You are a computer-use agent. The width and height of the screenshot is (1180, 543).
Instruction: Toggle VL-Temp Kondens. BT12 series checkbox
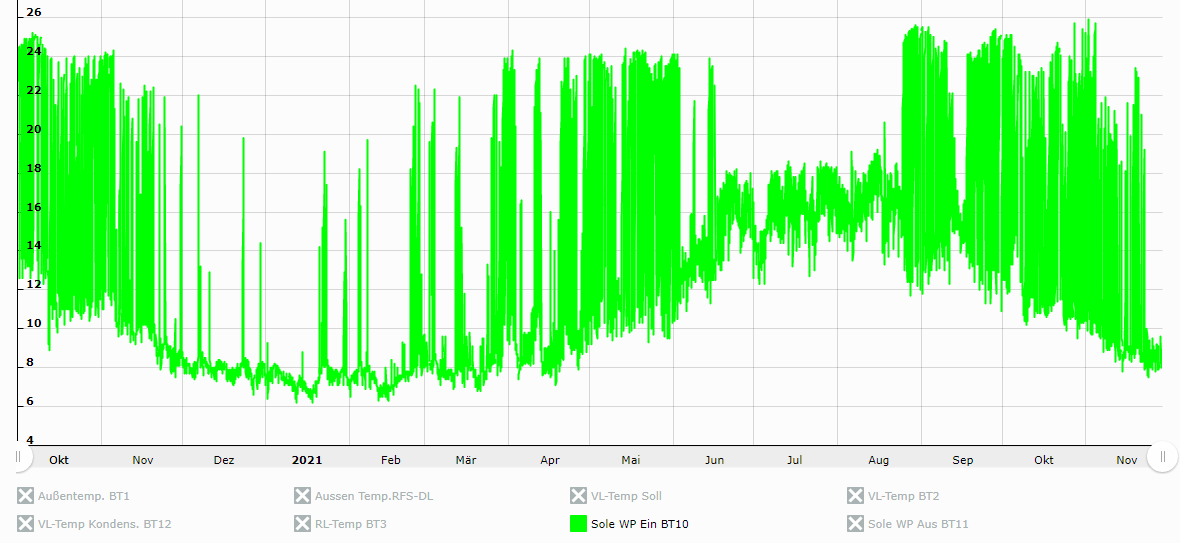pos(26,523)
